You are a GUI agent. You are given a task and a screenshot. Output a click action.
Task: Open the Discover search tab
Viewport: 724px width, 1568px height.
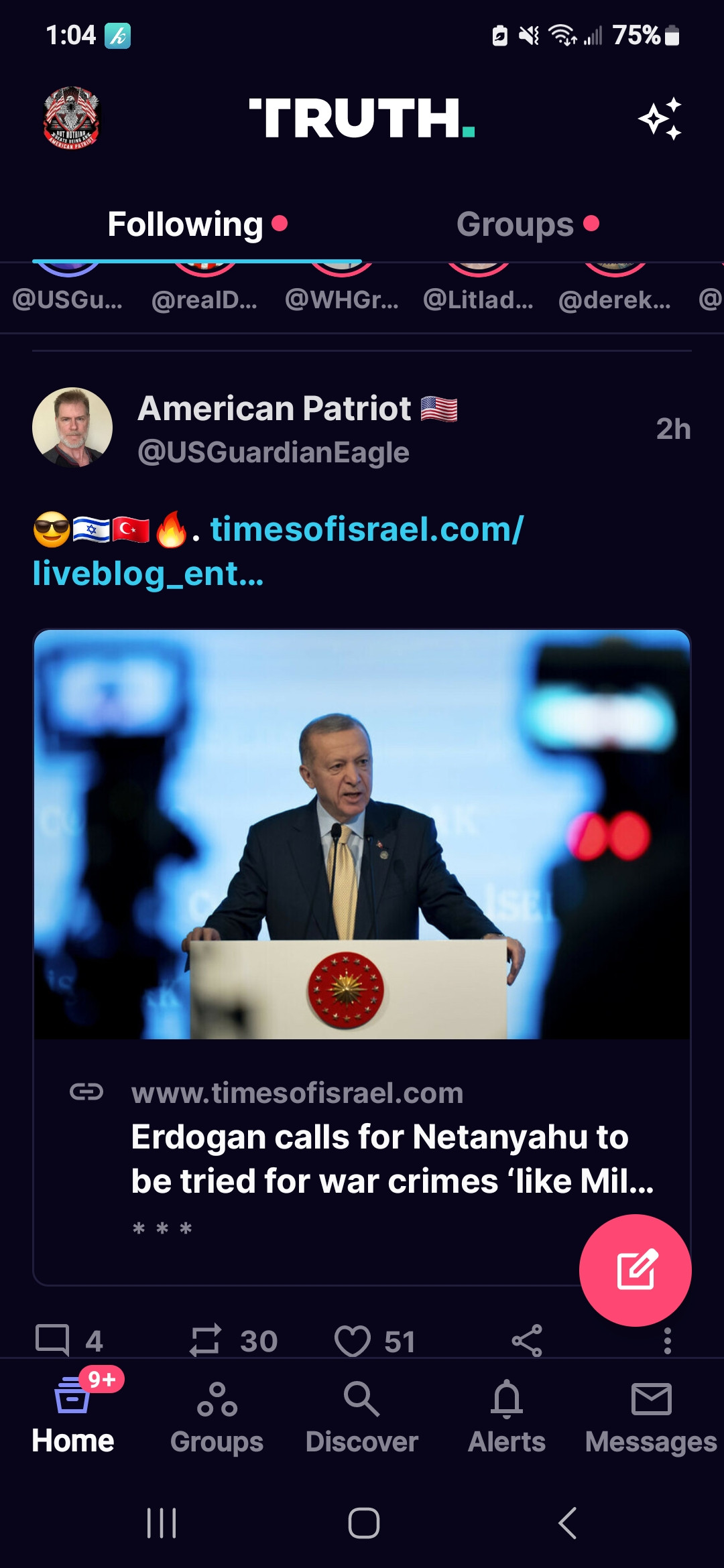(x=361, y=1413)
